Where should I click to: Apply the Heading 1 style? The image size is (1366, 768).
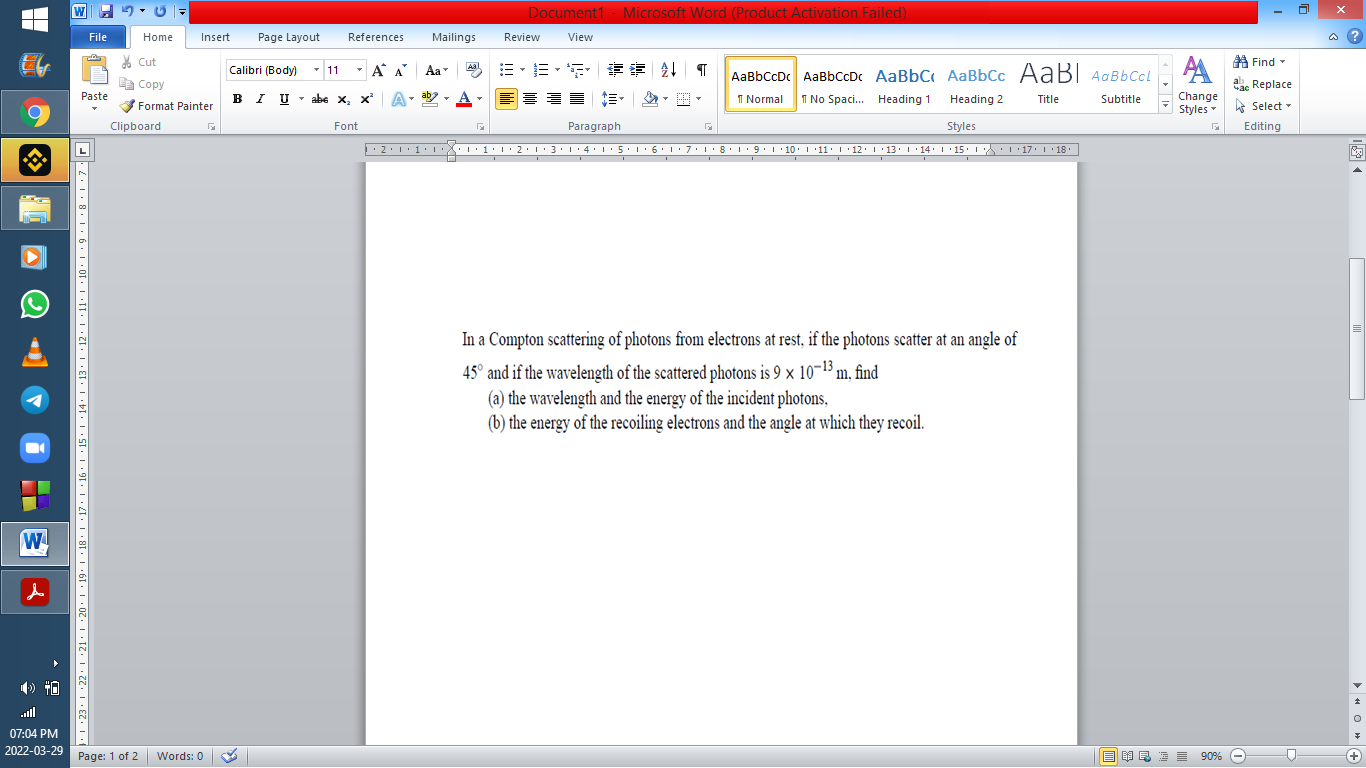click(904, 85)
